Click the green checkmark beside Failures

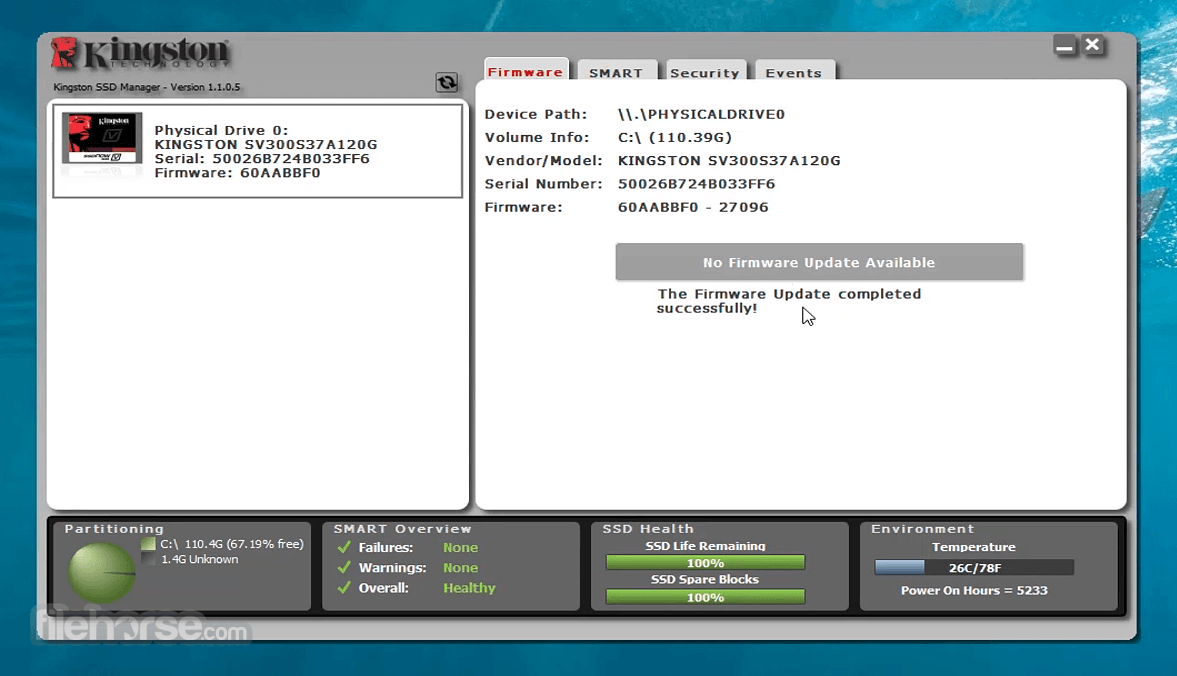tap(344, 547)
